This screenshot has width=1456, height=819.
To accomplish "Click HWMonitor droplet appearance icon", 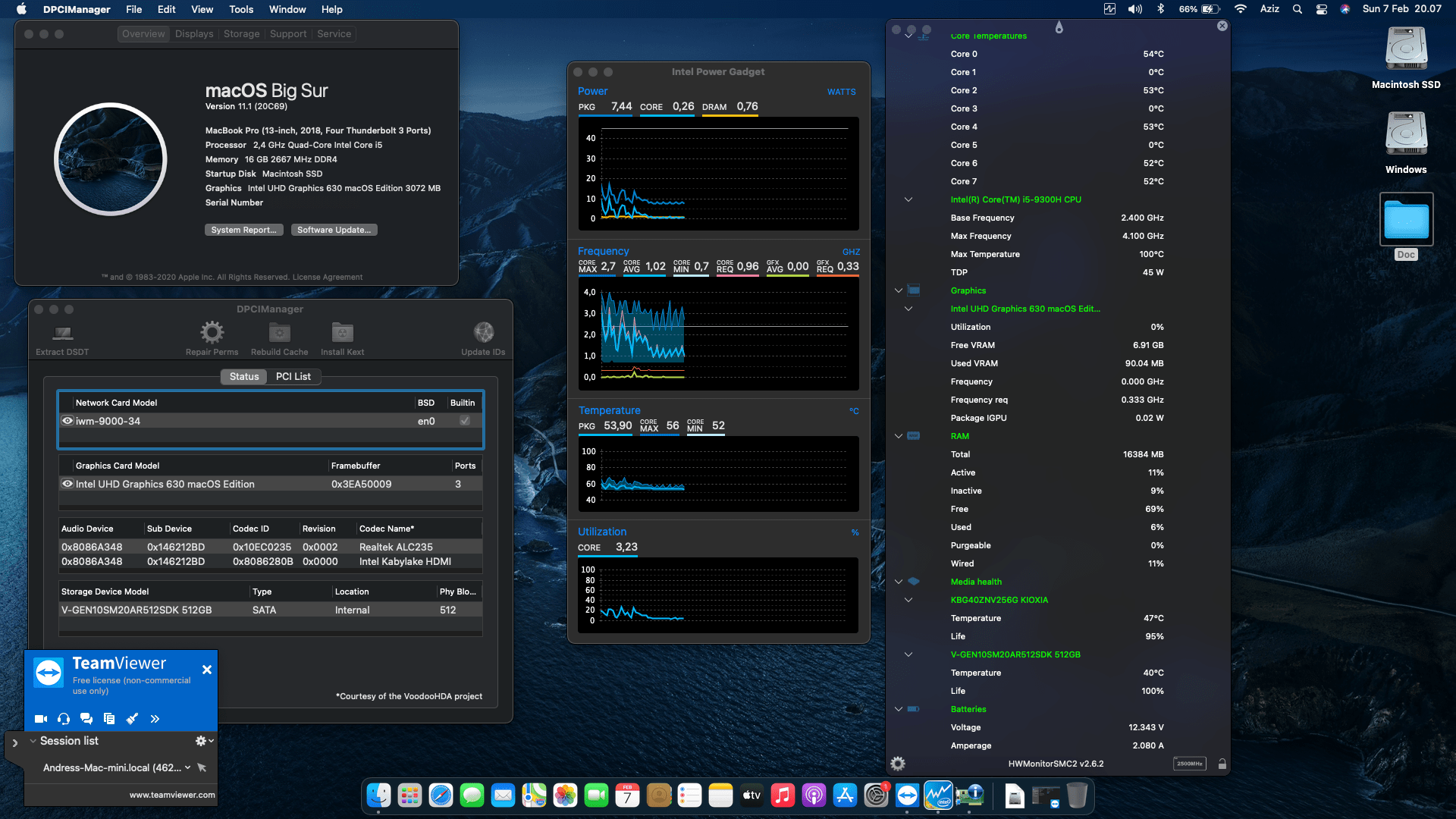I will tap(1059, 27).
